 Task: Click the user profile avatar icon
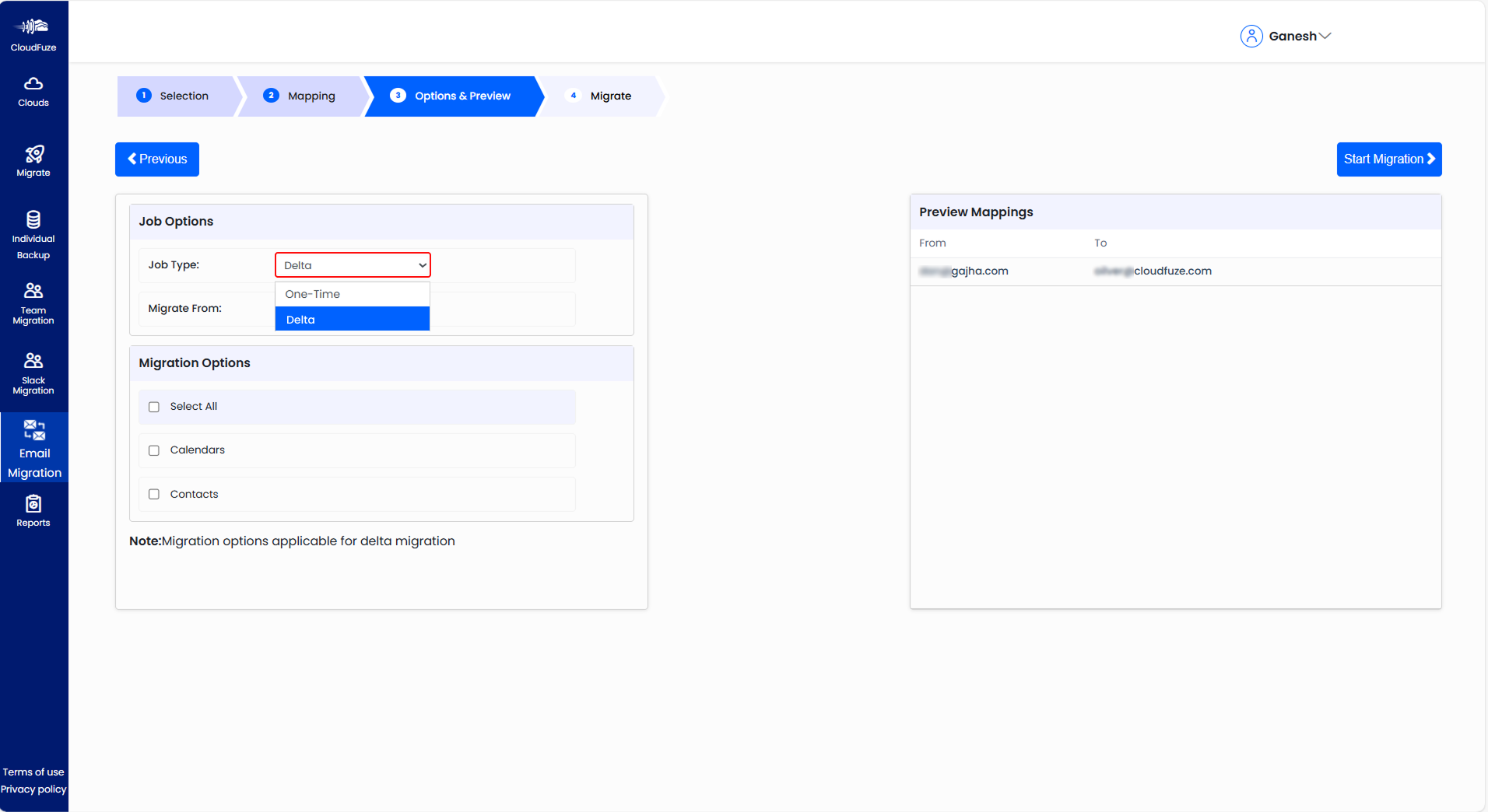click(1251, 37)
